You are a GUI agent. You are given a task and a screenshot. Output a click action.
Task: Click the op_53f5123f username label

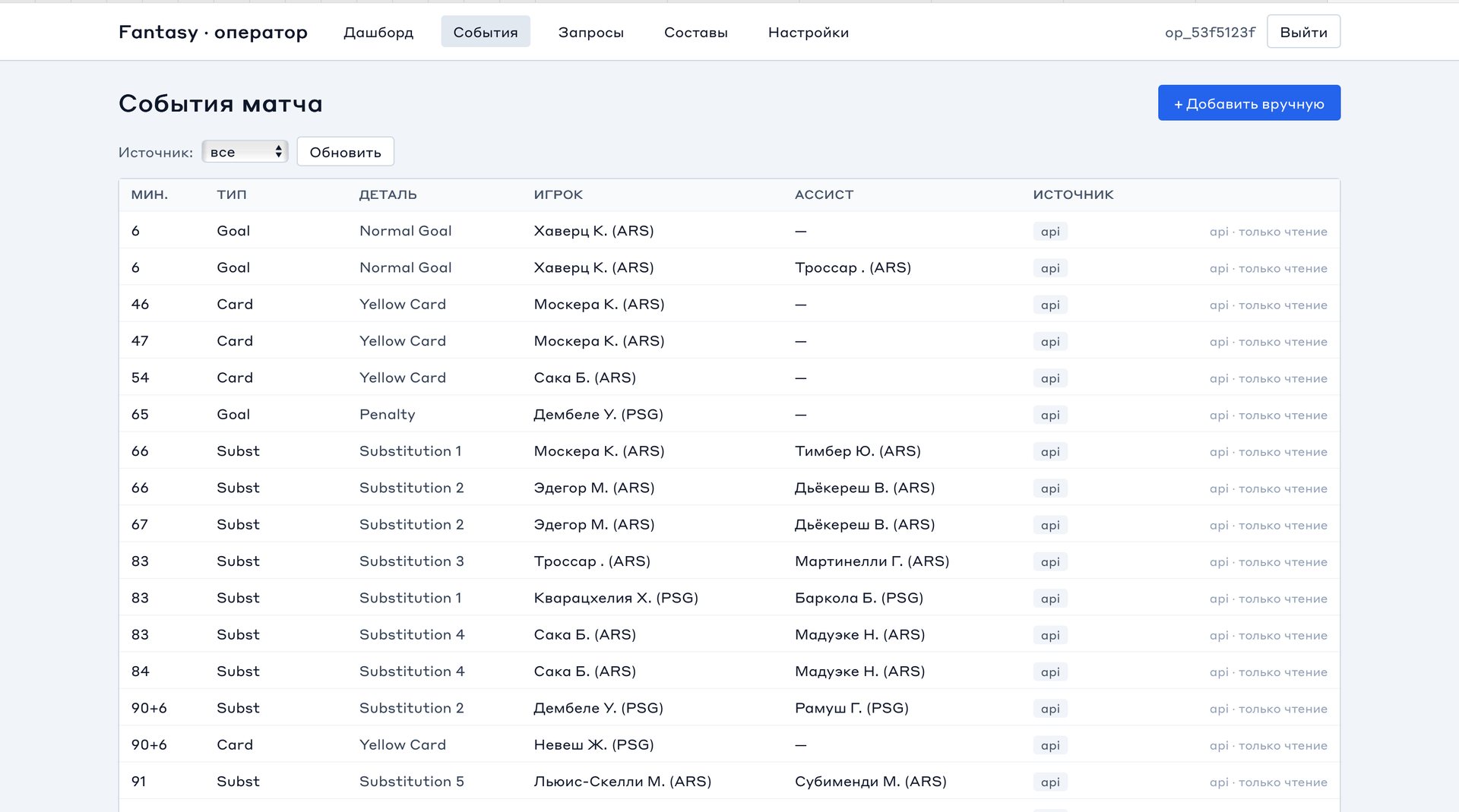click(x=1210, y=32)
